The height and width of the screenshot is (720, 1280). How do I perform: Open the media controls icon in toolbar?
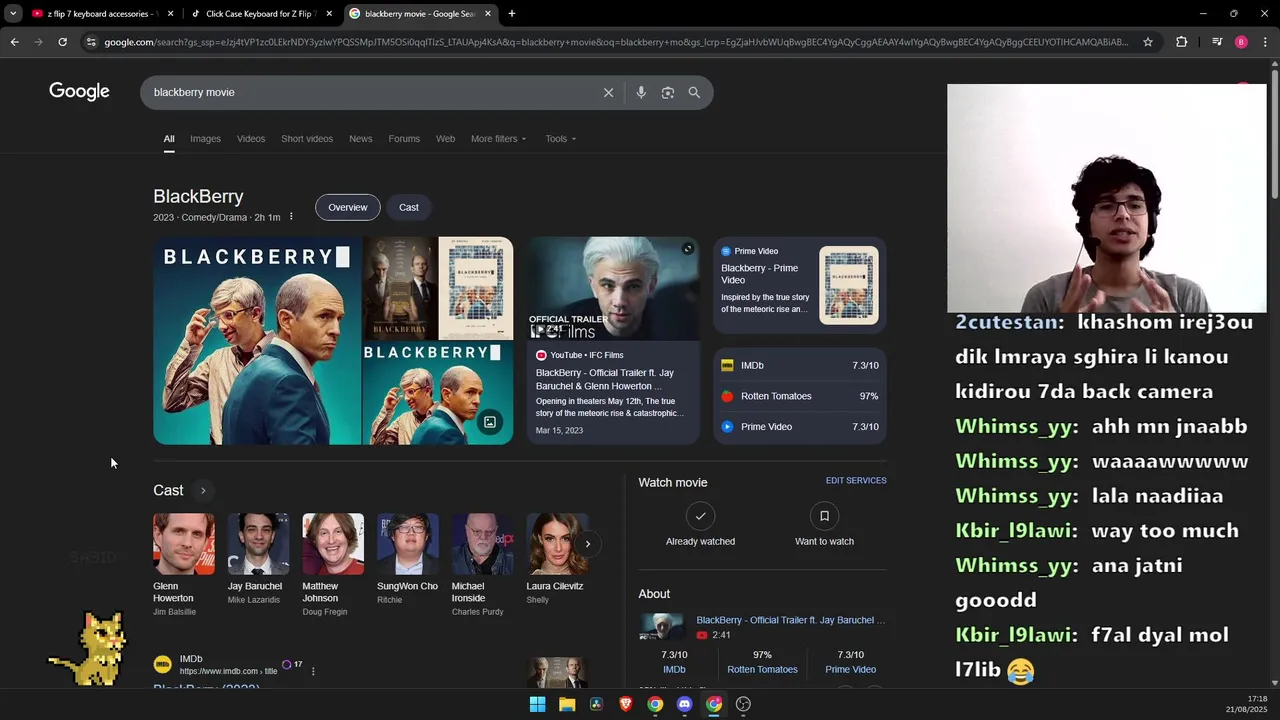tap(1216, 42)
